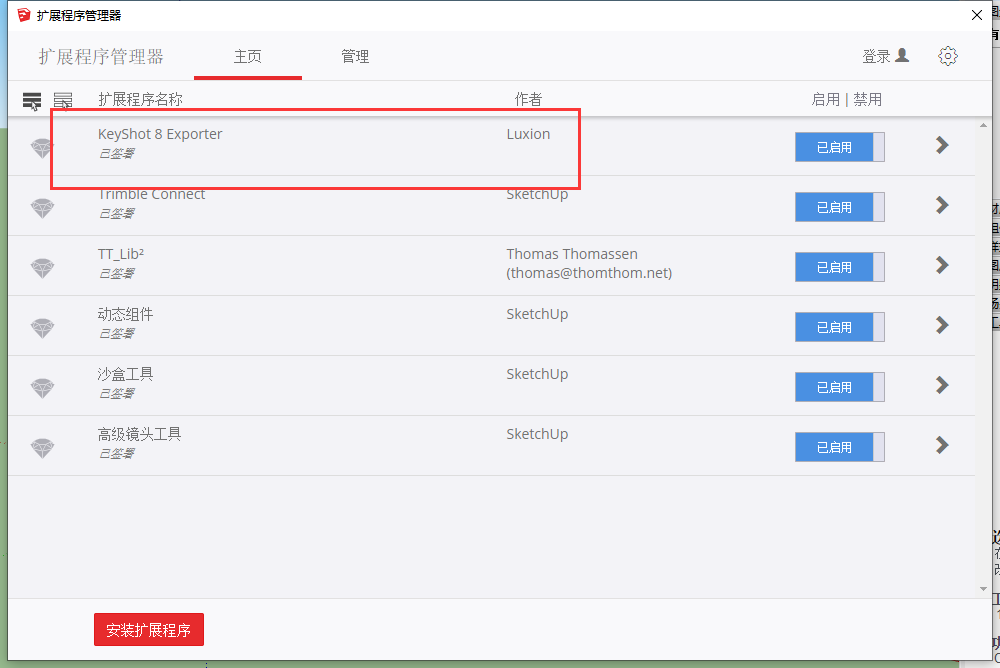Toggle 已启用 switch for Trimble Connect

(839, 207)
